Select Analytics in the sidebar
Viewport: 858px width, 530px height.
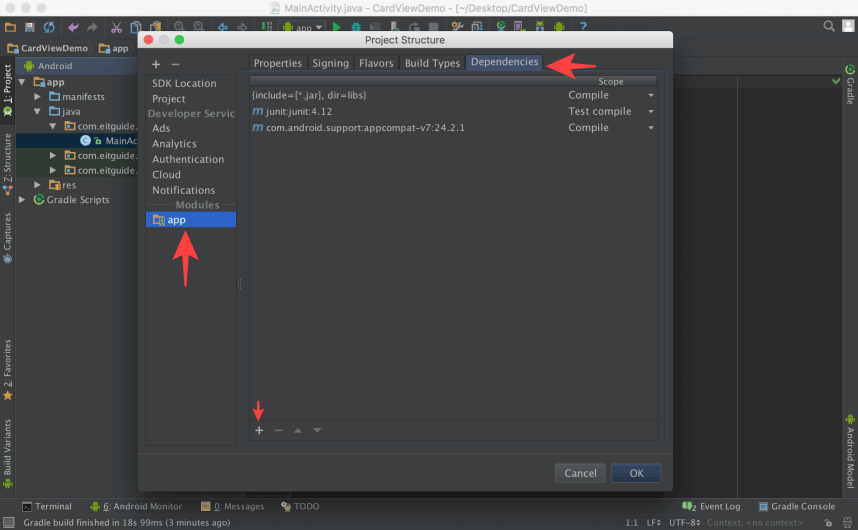(174, 144)
